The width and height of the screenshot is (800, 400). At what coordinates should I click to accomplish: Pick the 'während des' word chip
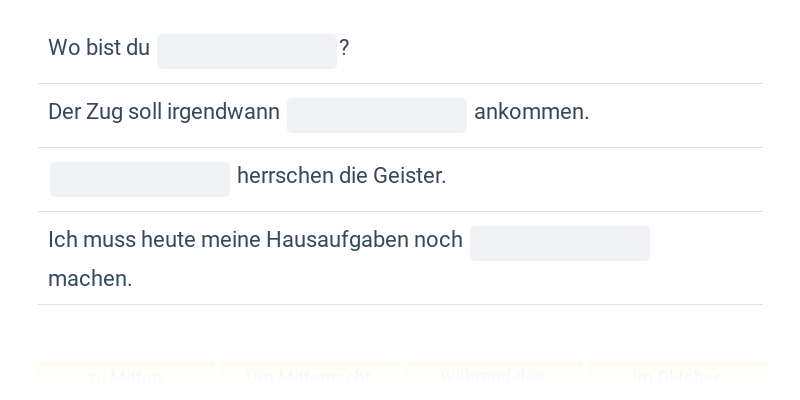coord(493,378)
